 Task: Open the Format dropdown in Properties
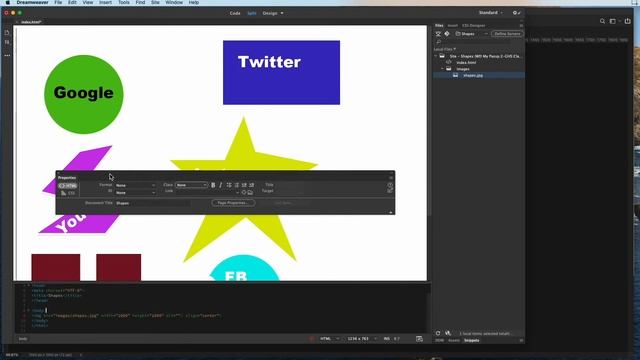[x=135, y=185]
